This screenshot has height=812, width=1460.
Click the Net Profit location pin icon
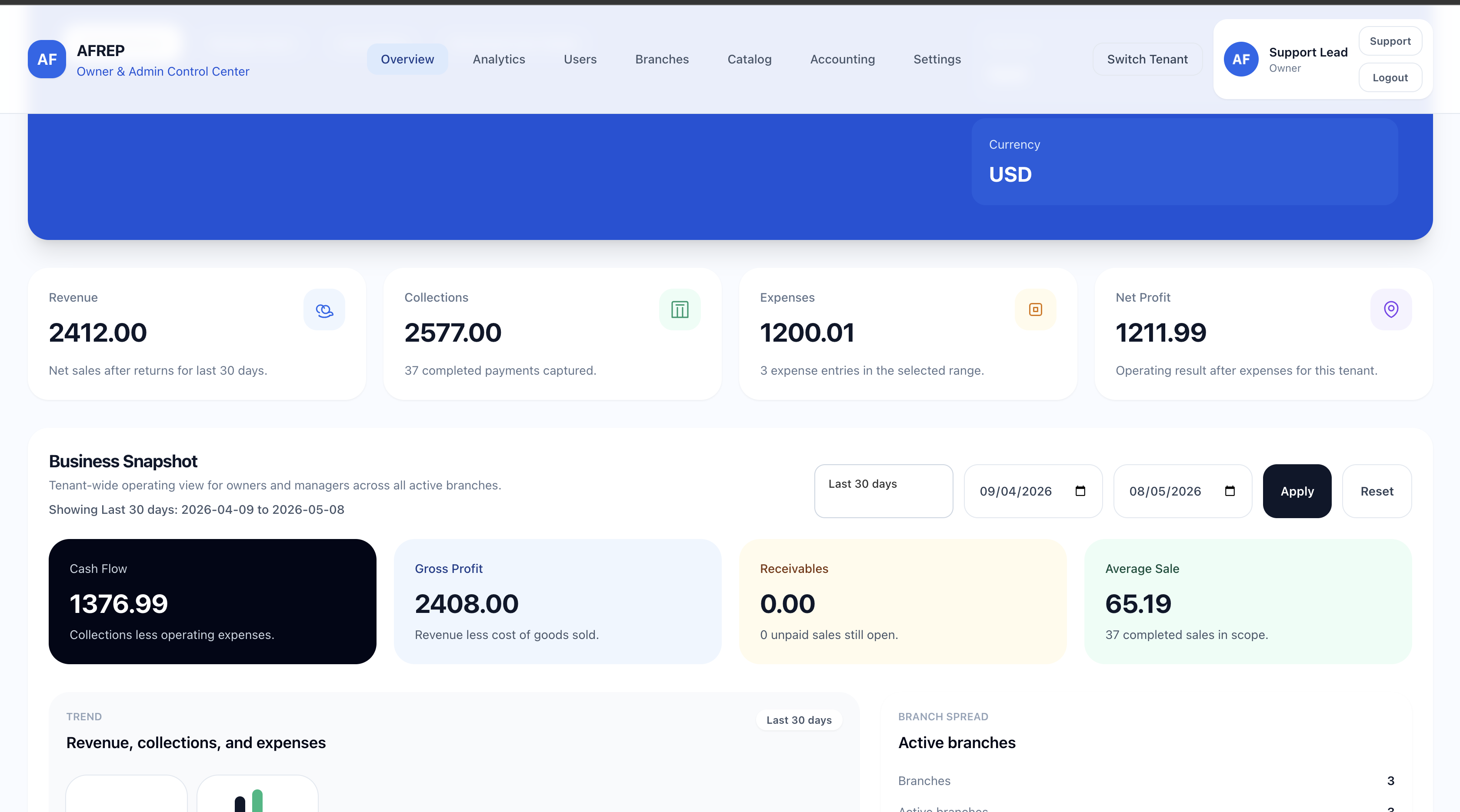(x=1391, y=310)
